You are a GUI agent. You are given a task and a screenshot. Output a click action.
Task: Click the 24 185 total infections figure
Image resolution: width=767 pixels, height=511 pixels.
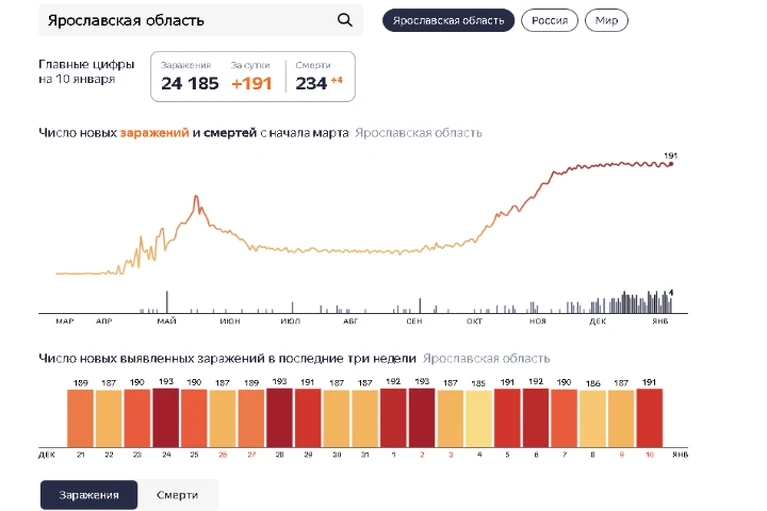click(190, 84)
